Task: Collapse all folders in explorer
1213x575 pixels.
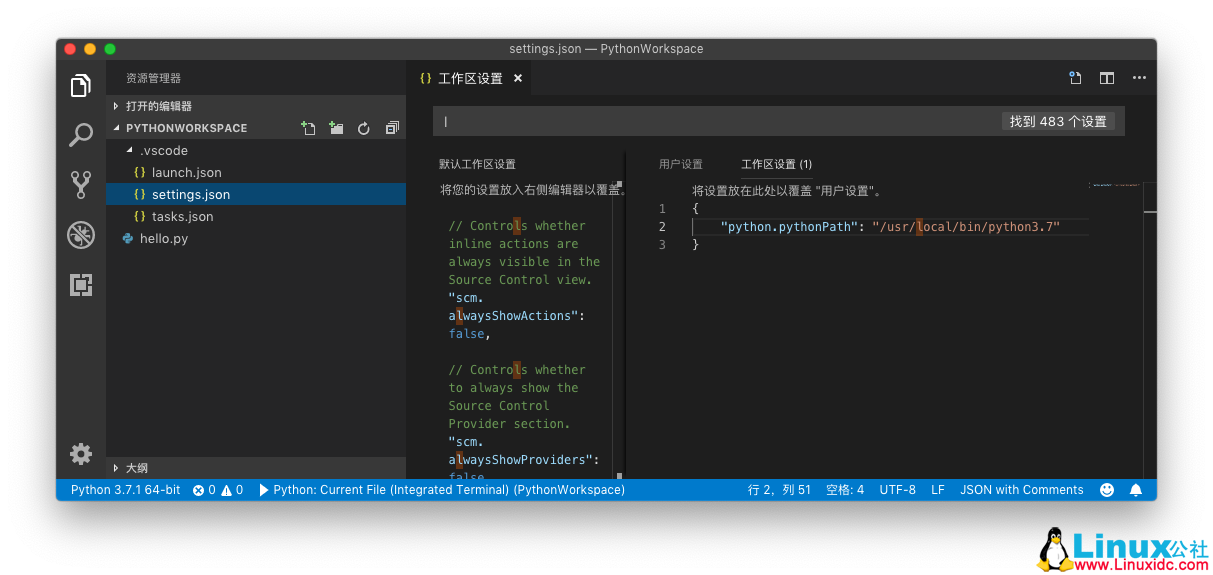Action: coord(392,128)
